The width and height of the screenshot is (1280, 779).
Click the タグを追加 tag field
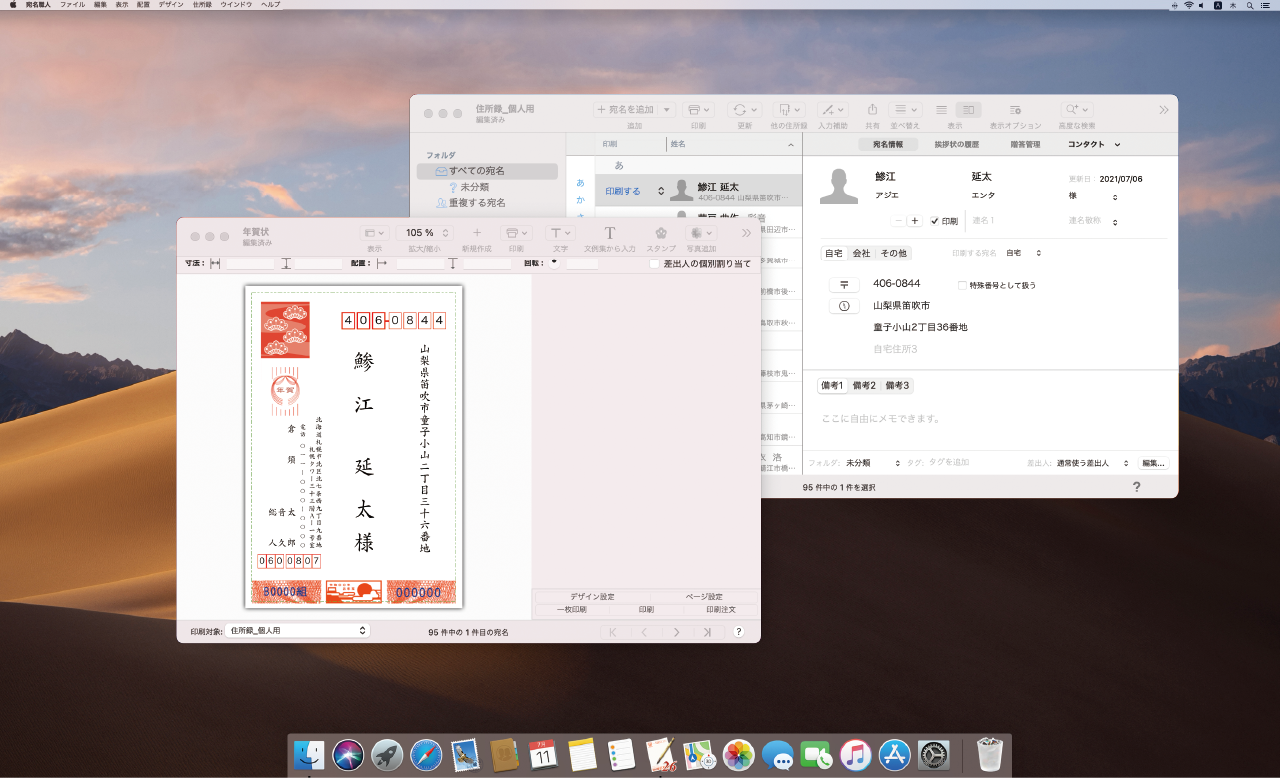[x=950, y=463]
